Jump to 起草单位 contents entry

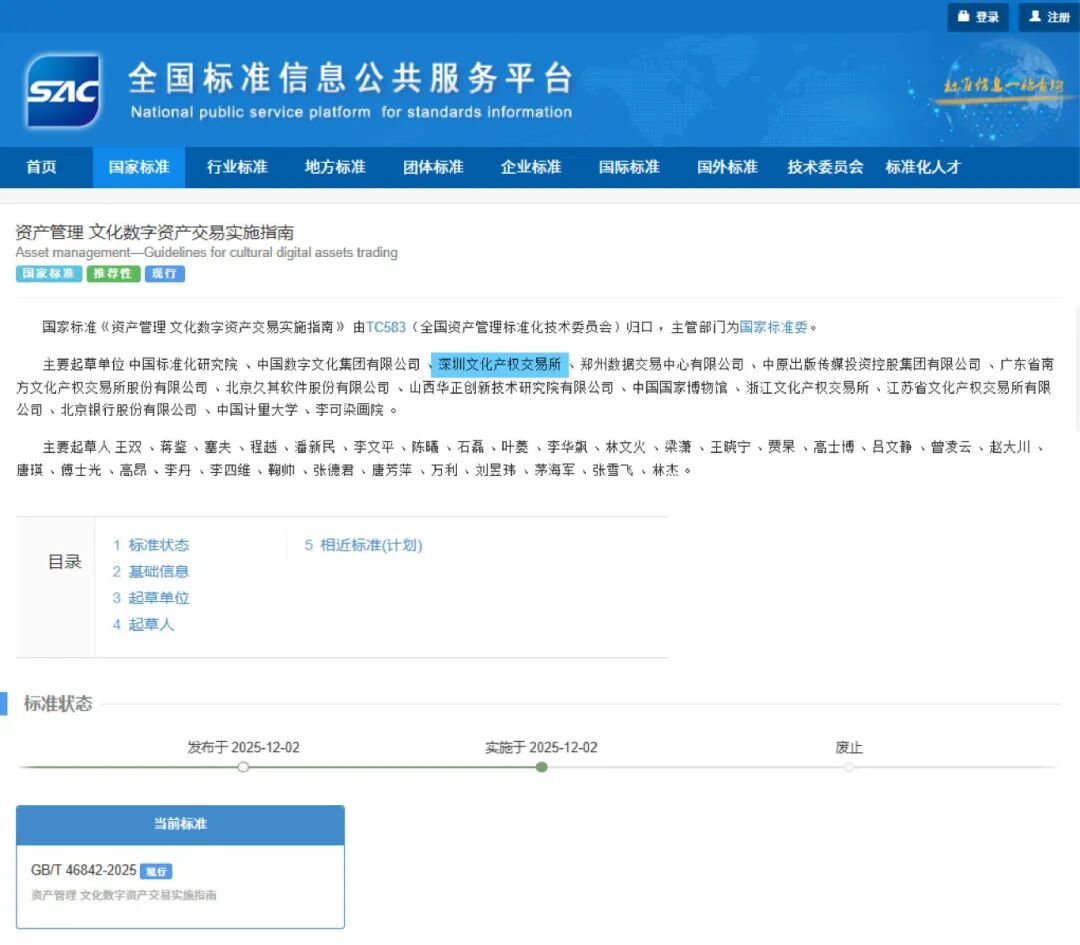[x=158, y=598]
